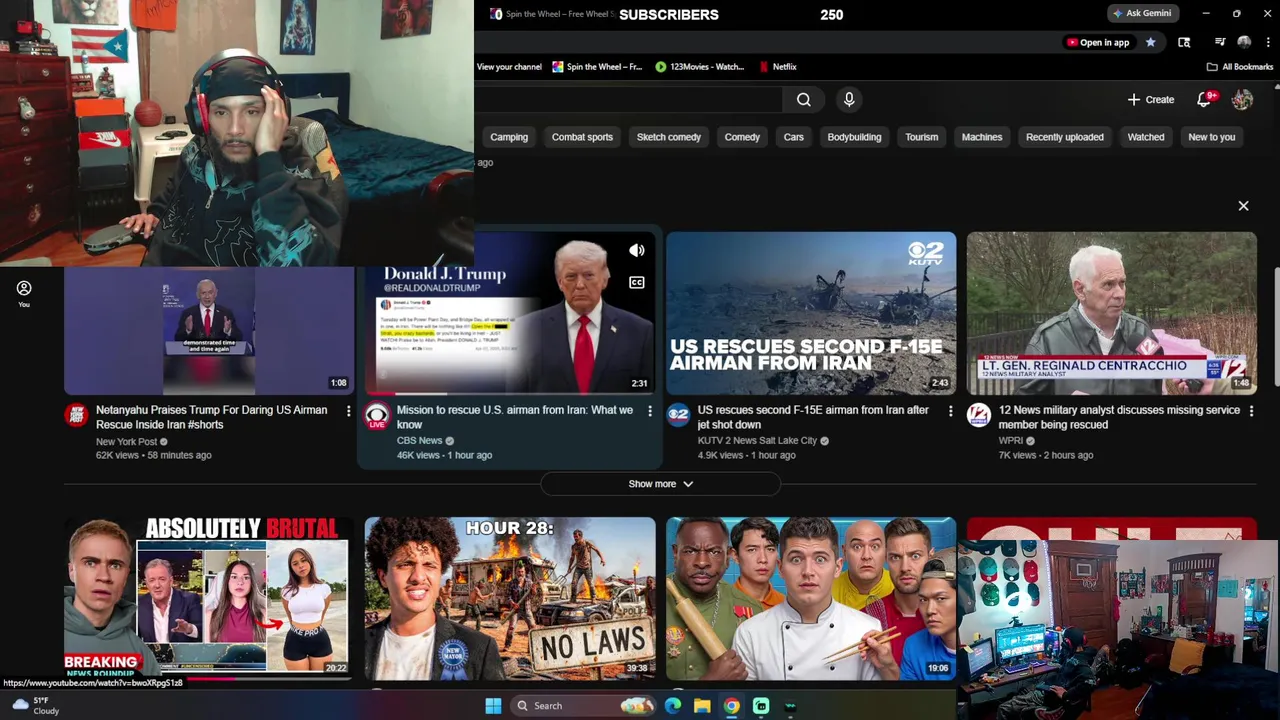
Task: Open the 123Movies bookmark
Action: click(699, 67)
